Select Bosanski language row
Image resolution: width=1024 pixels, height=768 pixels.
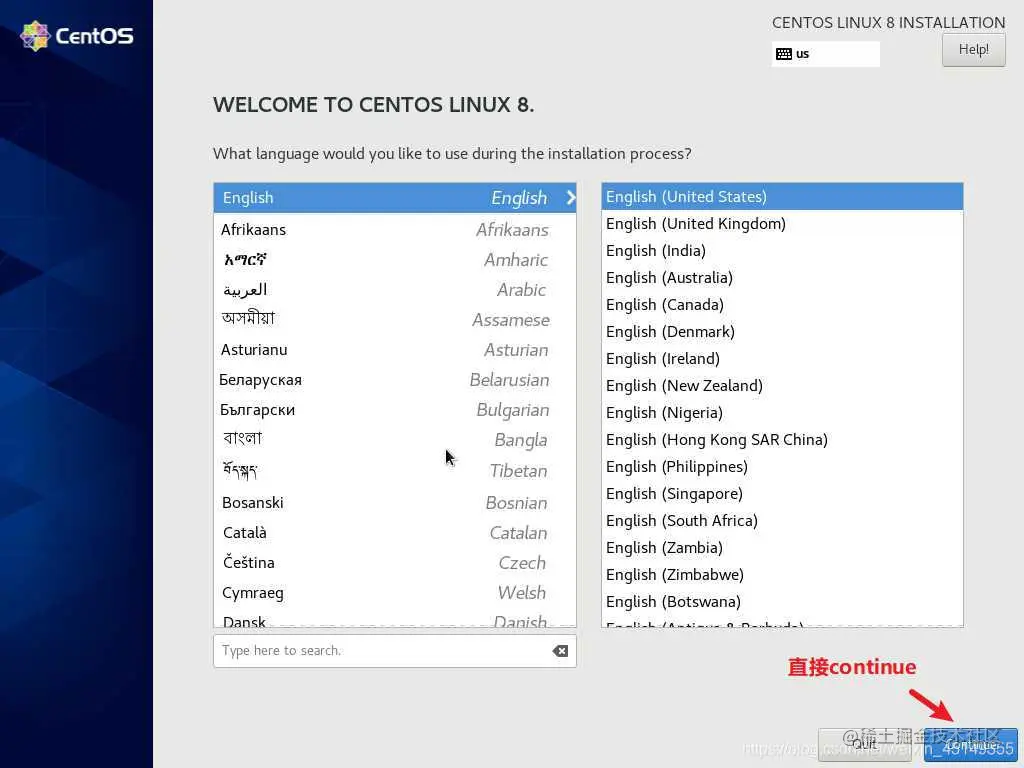pyautogui.click(x=394, y=503)
